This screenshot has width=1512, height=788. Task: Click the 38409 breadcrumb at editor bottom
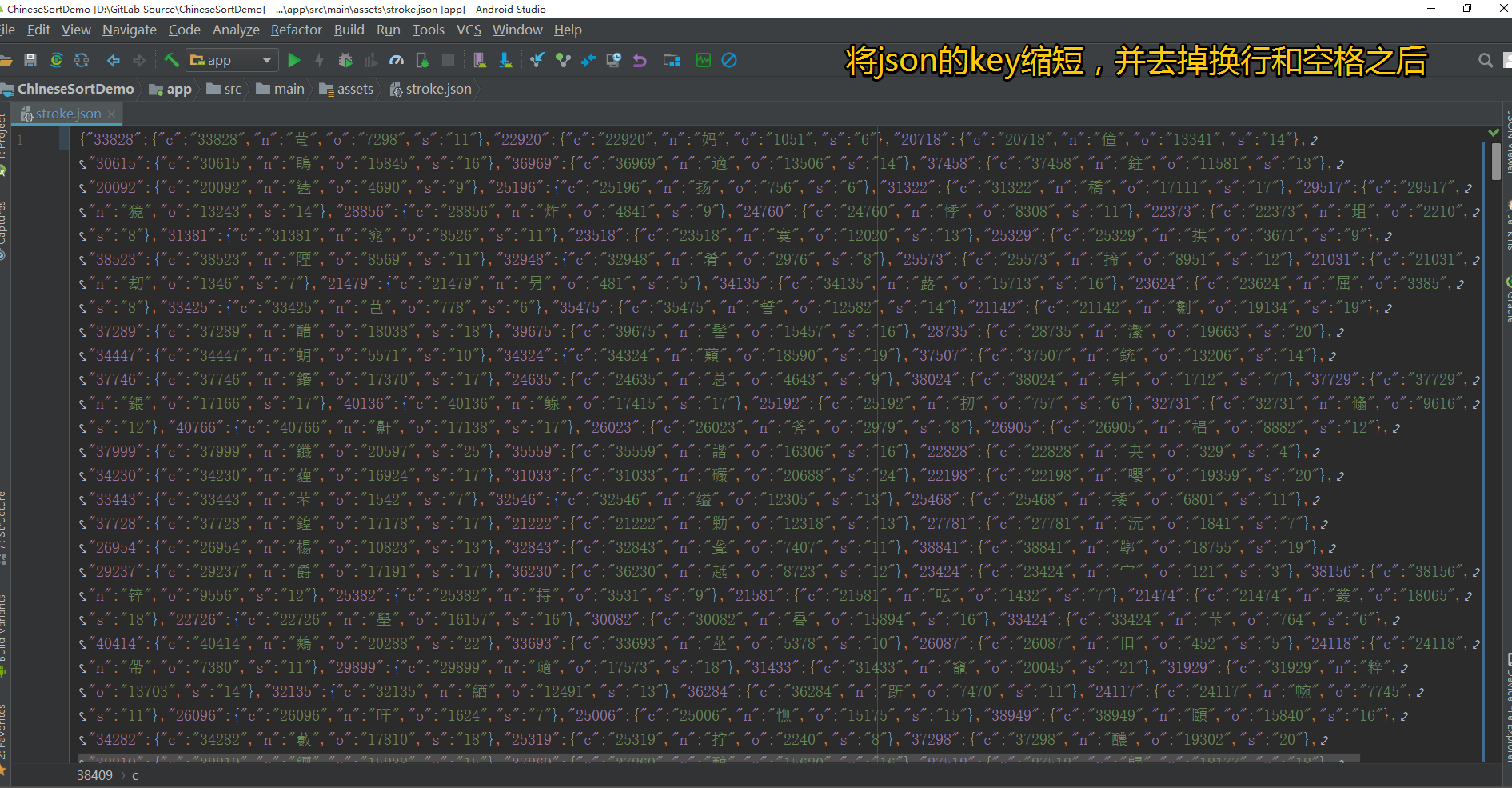click(95, 775)
